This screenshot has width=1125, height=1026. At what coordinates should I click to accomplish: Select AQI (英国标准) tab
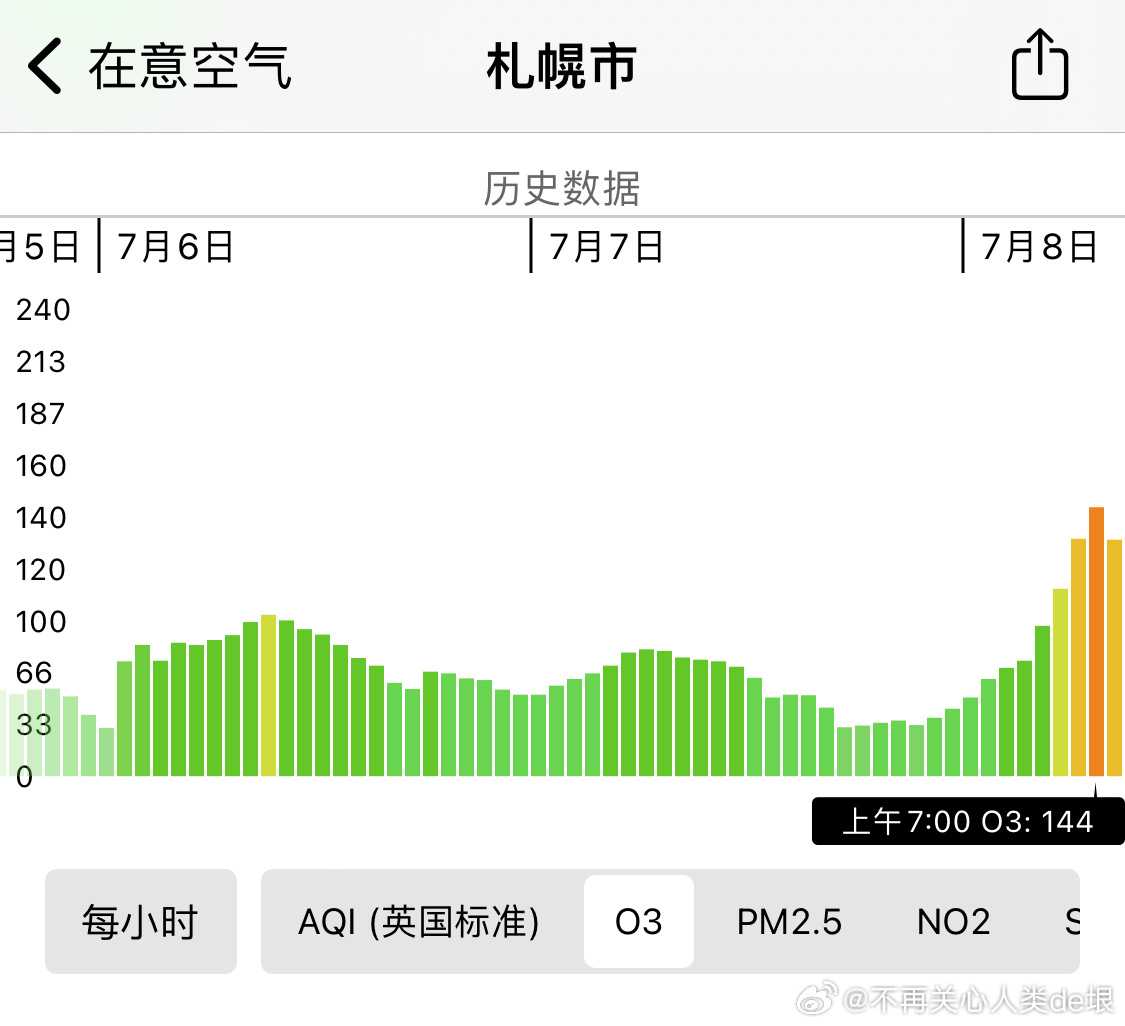(419, 921)
